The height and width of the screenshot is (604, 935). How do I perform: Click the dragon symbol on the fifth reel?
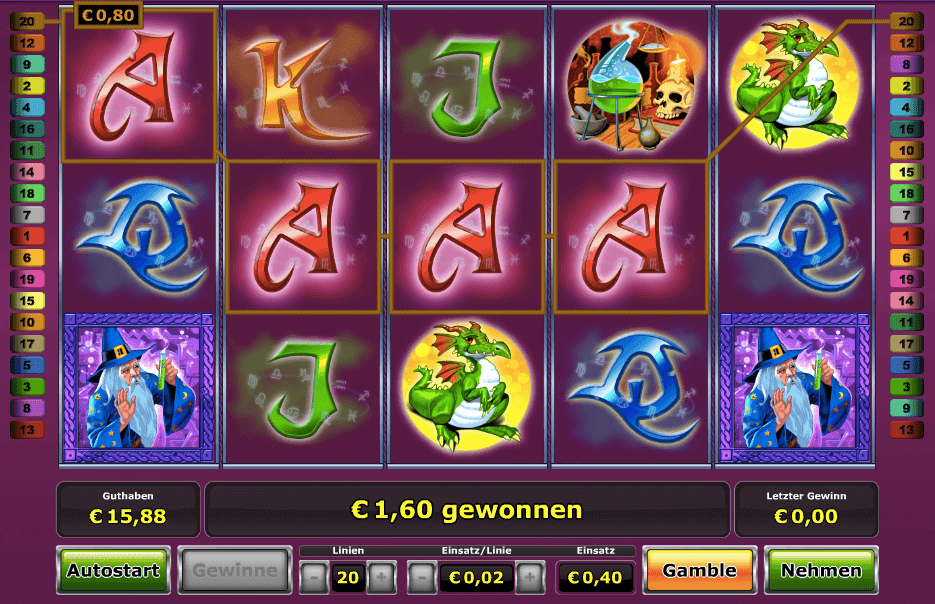[795, 84]
